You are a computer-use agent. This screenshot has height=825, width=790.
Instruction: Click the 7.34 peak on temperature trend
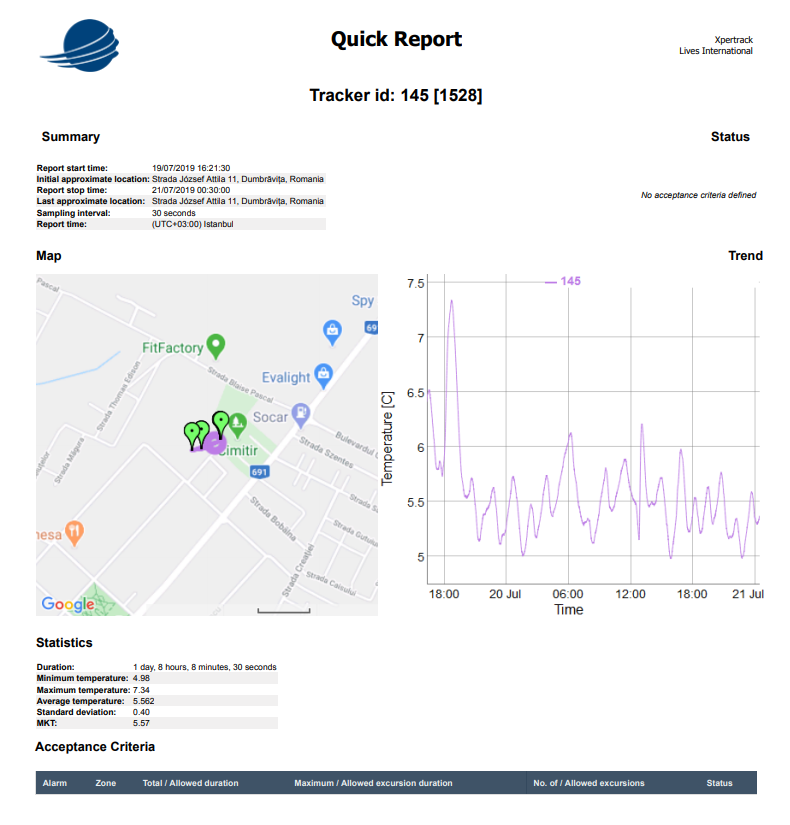click(x=452, y=300)
